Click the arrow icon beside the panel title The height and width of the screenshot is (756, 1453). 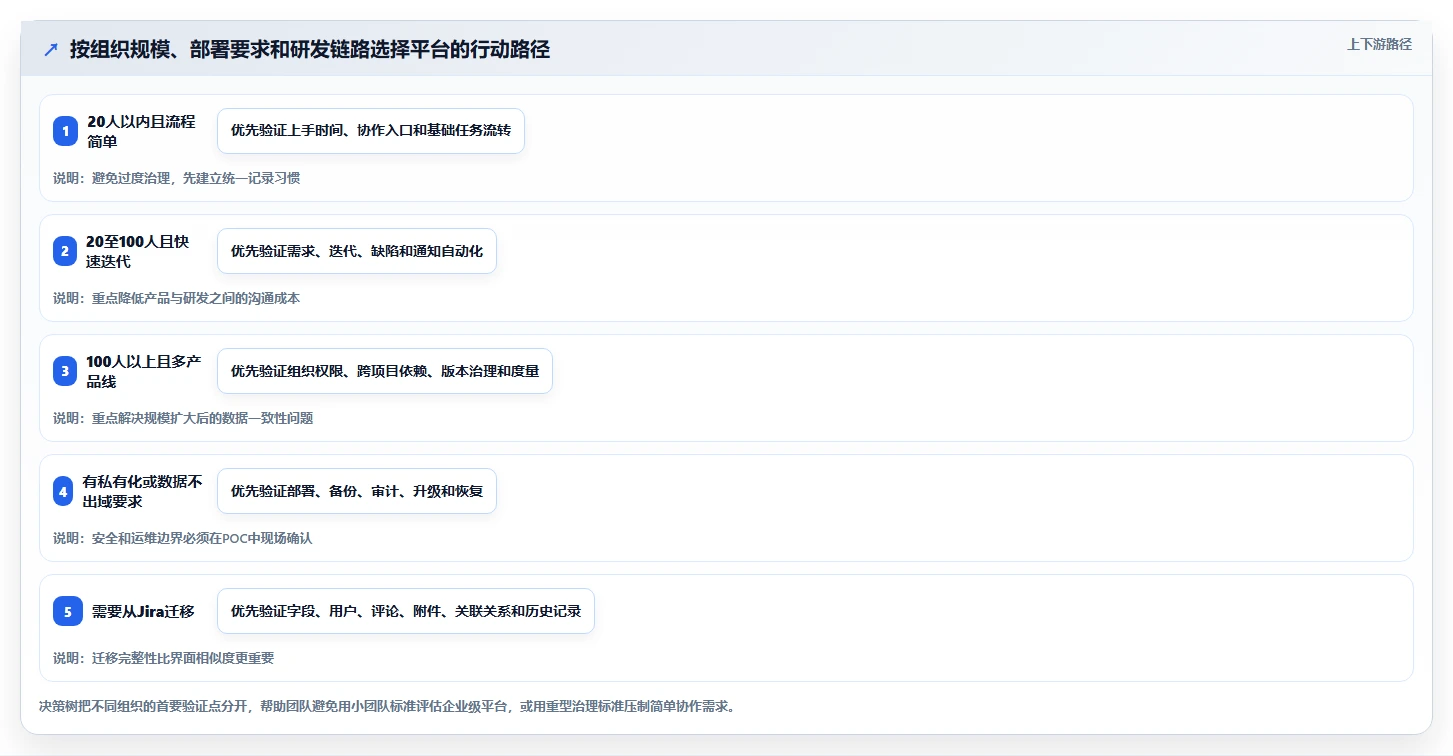tap(51, 49)
